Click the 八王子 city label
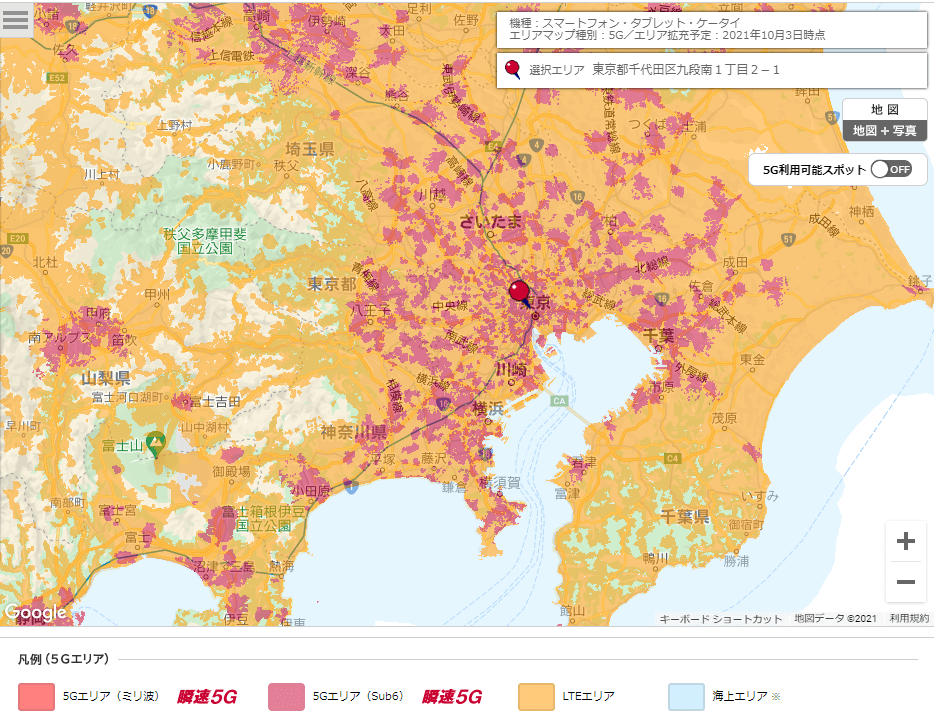Viewport: 934px width, 721px height. click(370, 309)
